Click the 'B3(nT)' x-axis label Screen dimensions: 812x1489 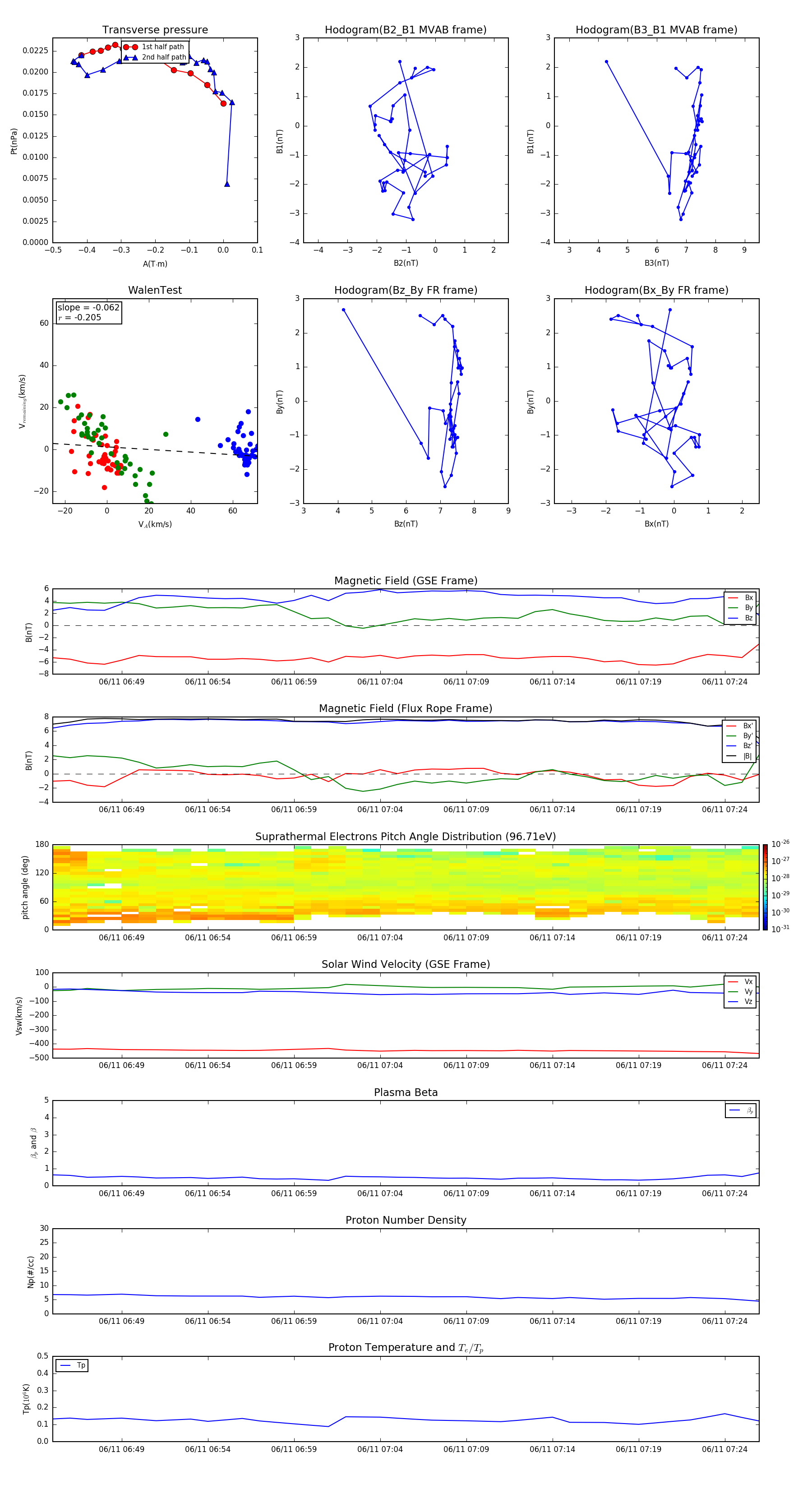656,263
